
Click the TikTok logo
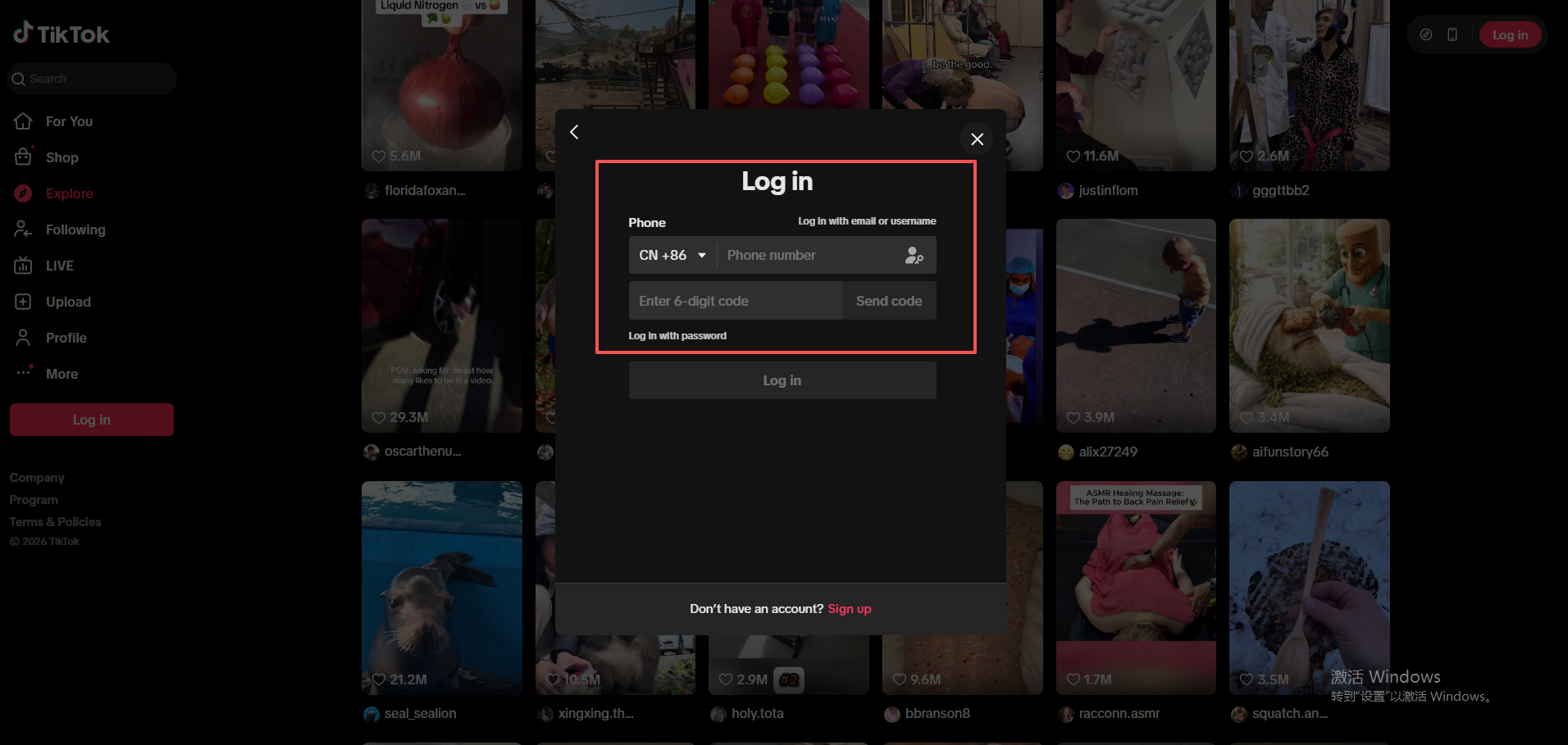(62, 34)
